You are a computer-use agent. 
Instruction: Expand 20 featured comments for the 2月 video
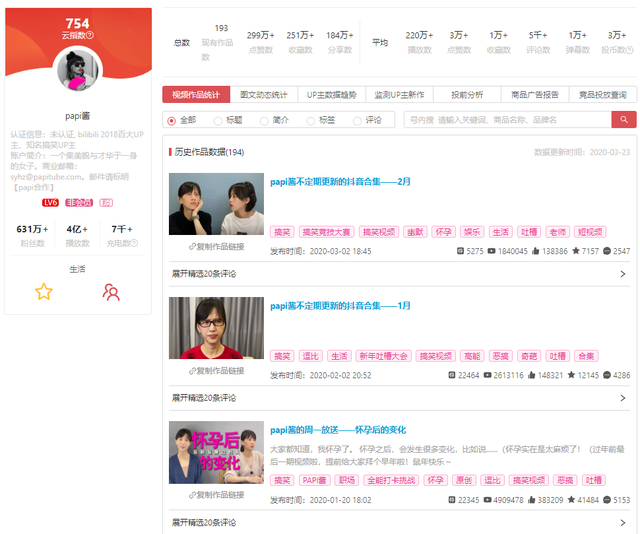tap(398, 272)
